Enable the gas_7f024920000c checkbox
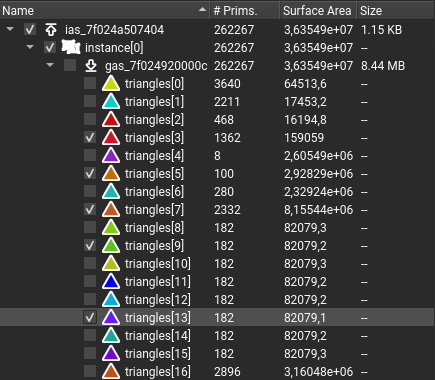The height and width of the screenshot is (380, 435). (70, 66)
